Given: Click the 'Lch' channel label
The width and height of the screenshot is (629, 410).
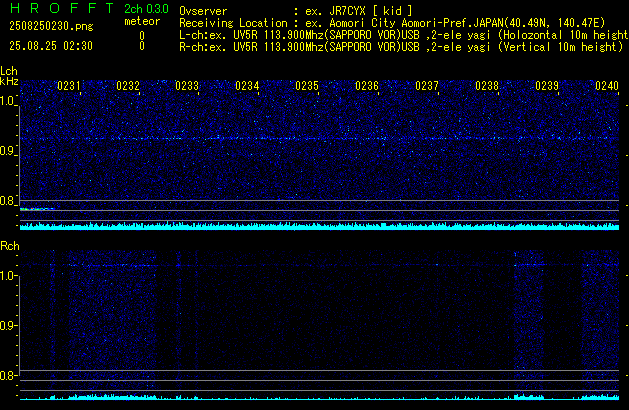Looking at the screenshot, I should 9,71.
